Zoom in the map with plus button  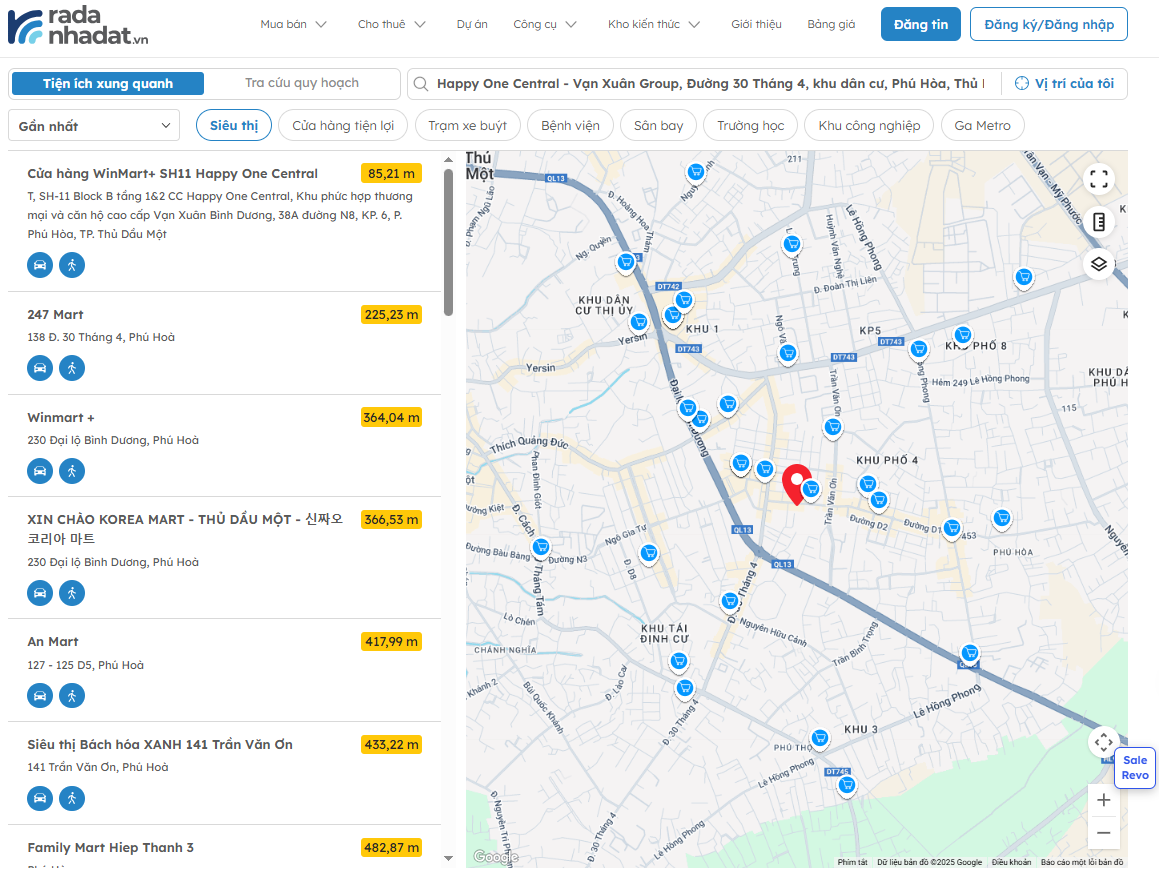click(1103, 800)
